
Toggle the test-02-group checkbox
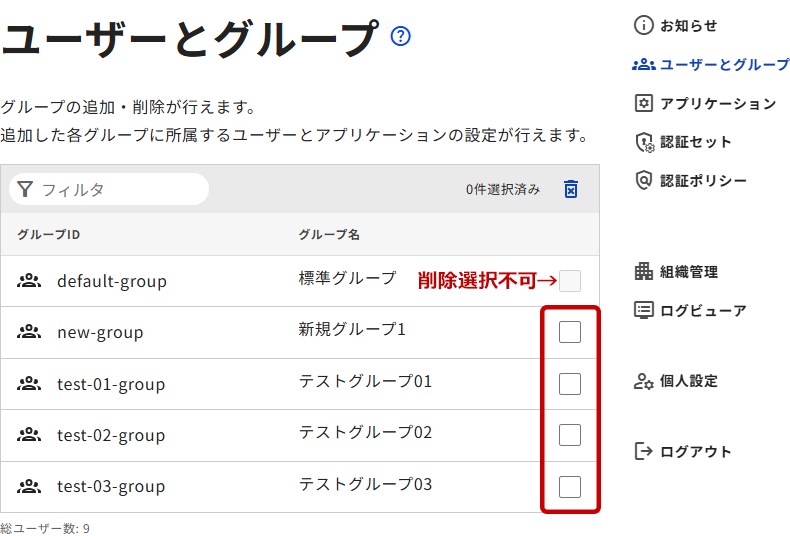[570, 435]
